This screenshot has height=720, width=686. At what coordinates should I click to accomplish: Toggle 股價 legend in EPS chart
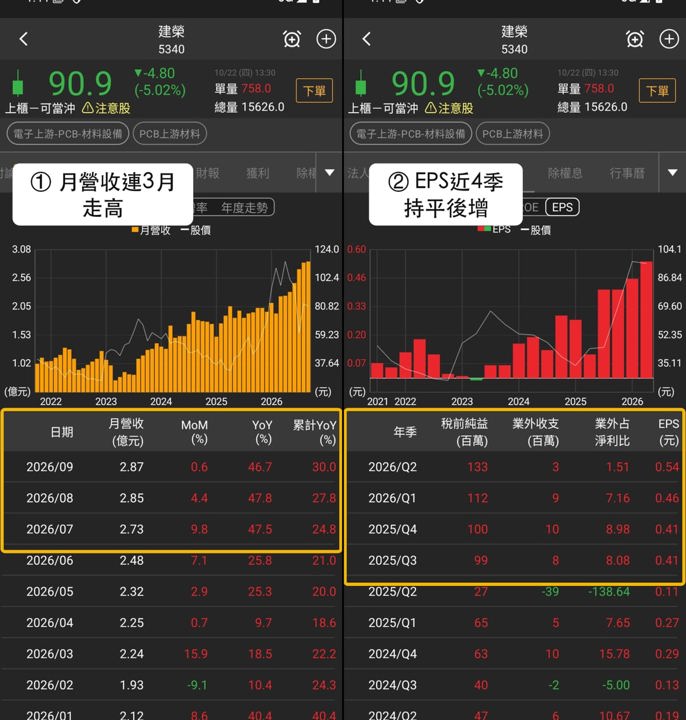pos(536,230)
